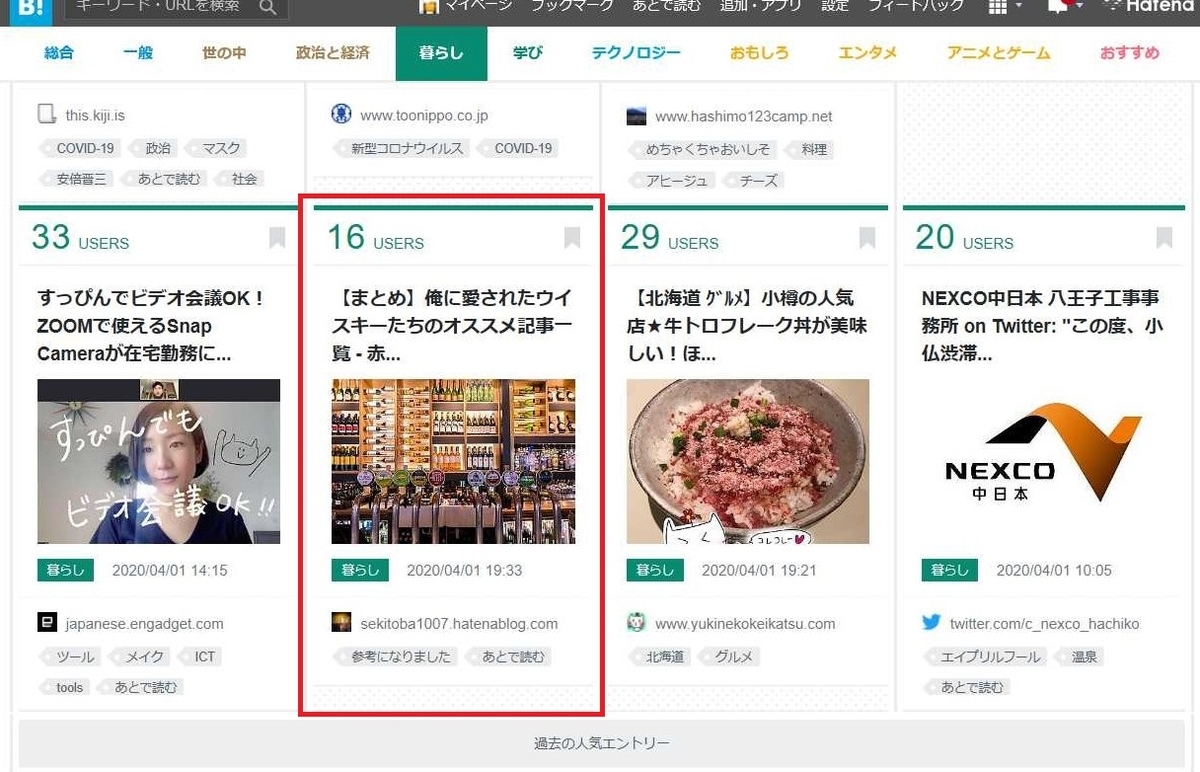This screenshot has width=1200, height=772.
Task: Click the engadget favicon icon
Action: [47, 623]
